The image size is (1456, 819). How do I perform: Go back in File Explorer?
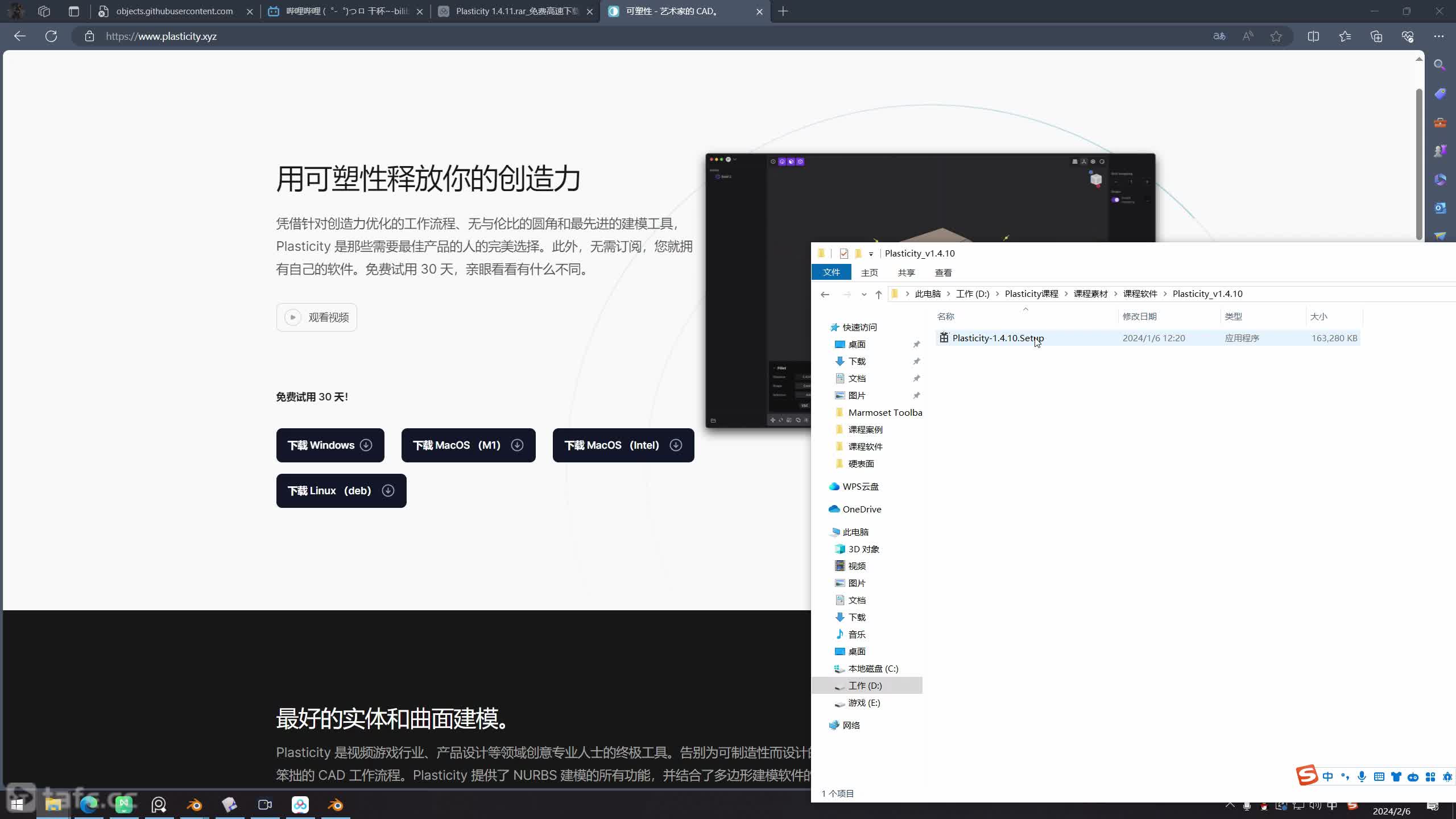825,294
